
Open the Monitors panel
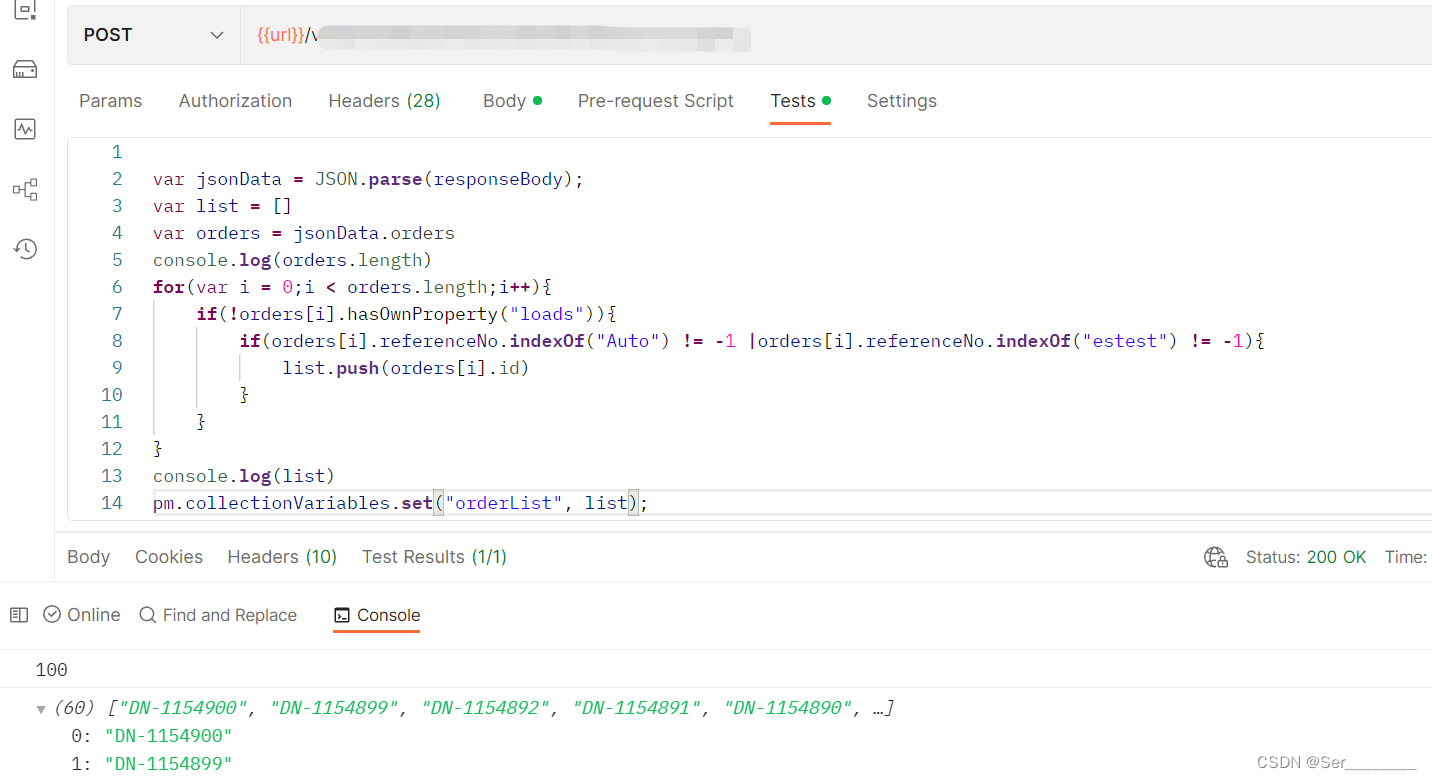[25, 128]
